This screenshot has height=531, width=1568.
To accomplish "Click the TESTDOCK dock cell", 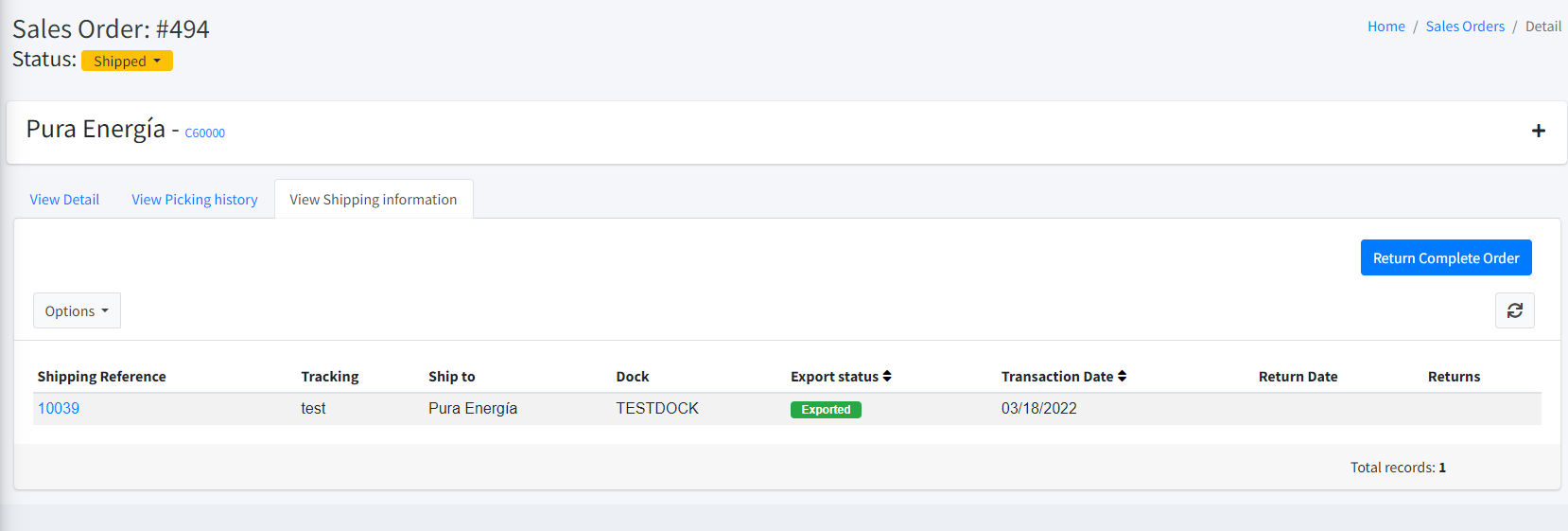I will coord(656,409).
